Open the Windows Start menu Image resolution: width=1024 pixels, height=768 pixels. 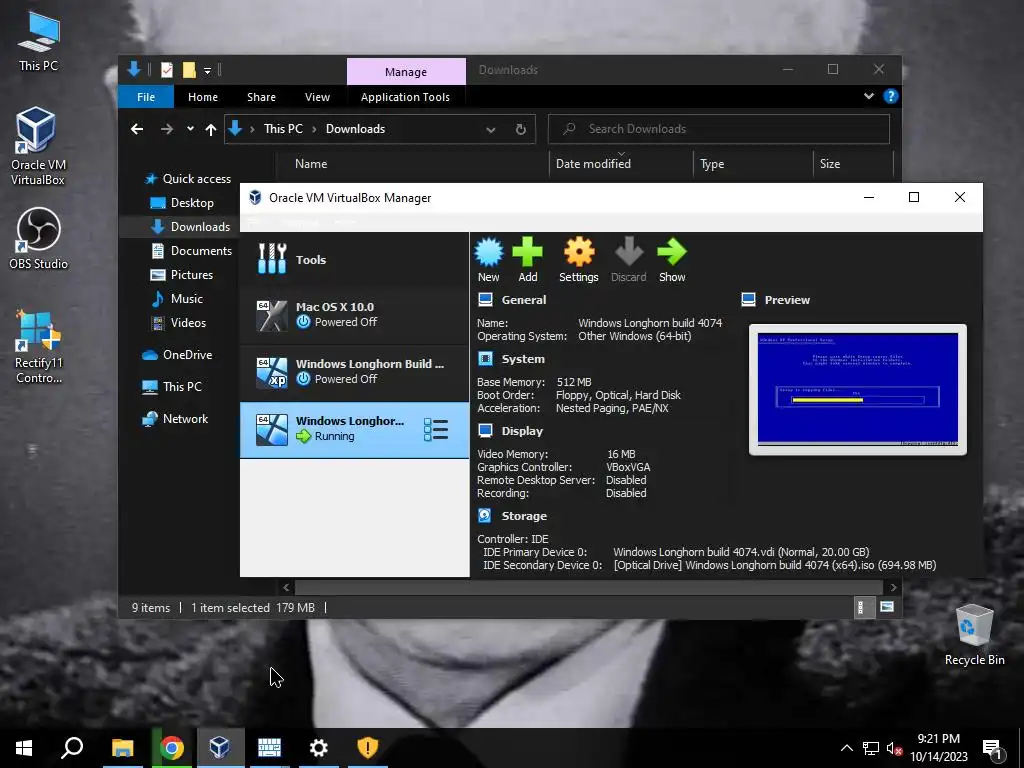(x=24, y=748)
